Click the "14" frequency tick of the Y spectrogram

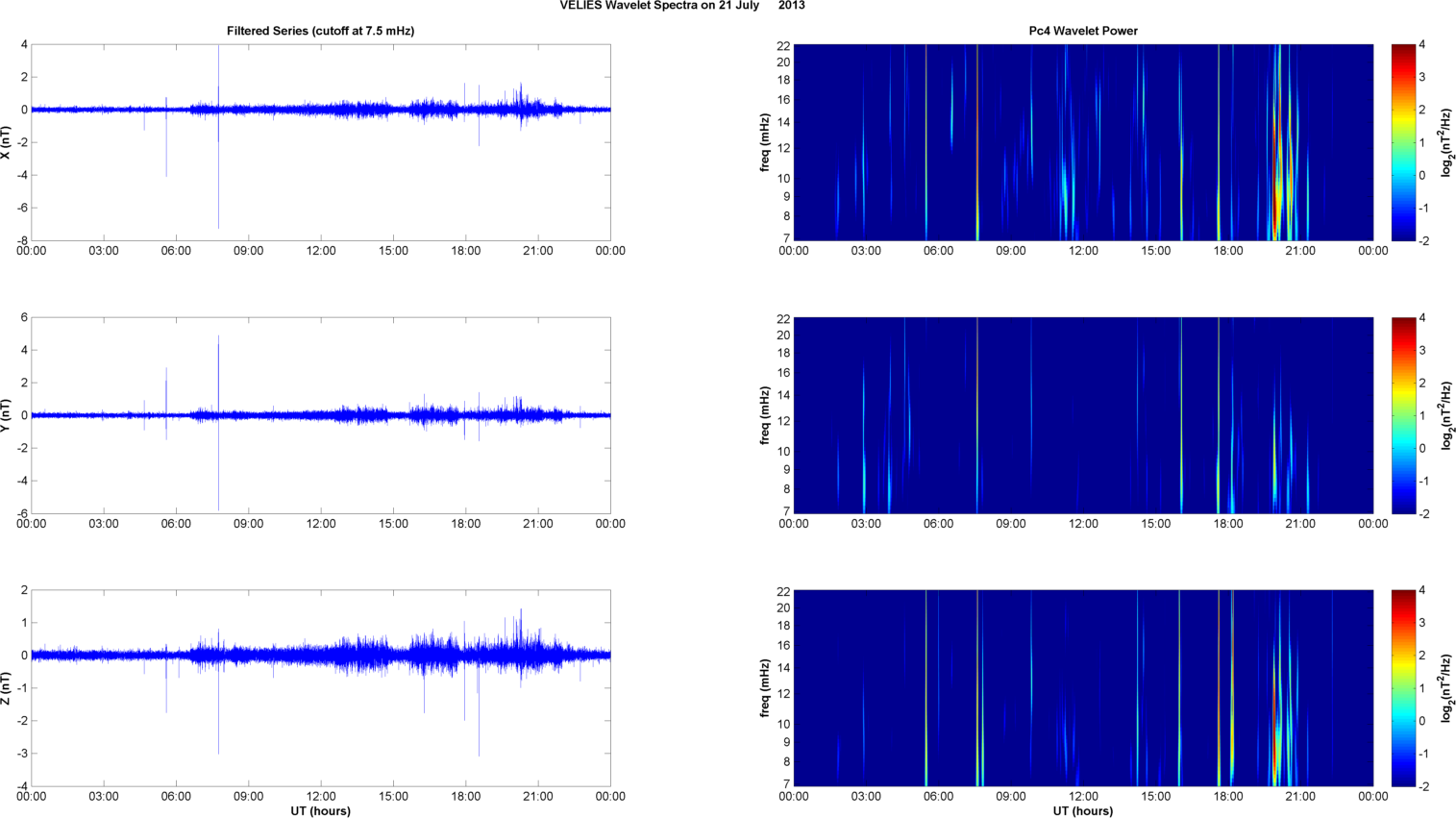click(783, 395)
